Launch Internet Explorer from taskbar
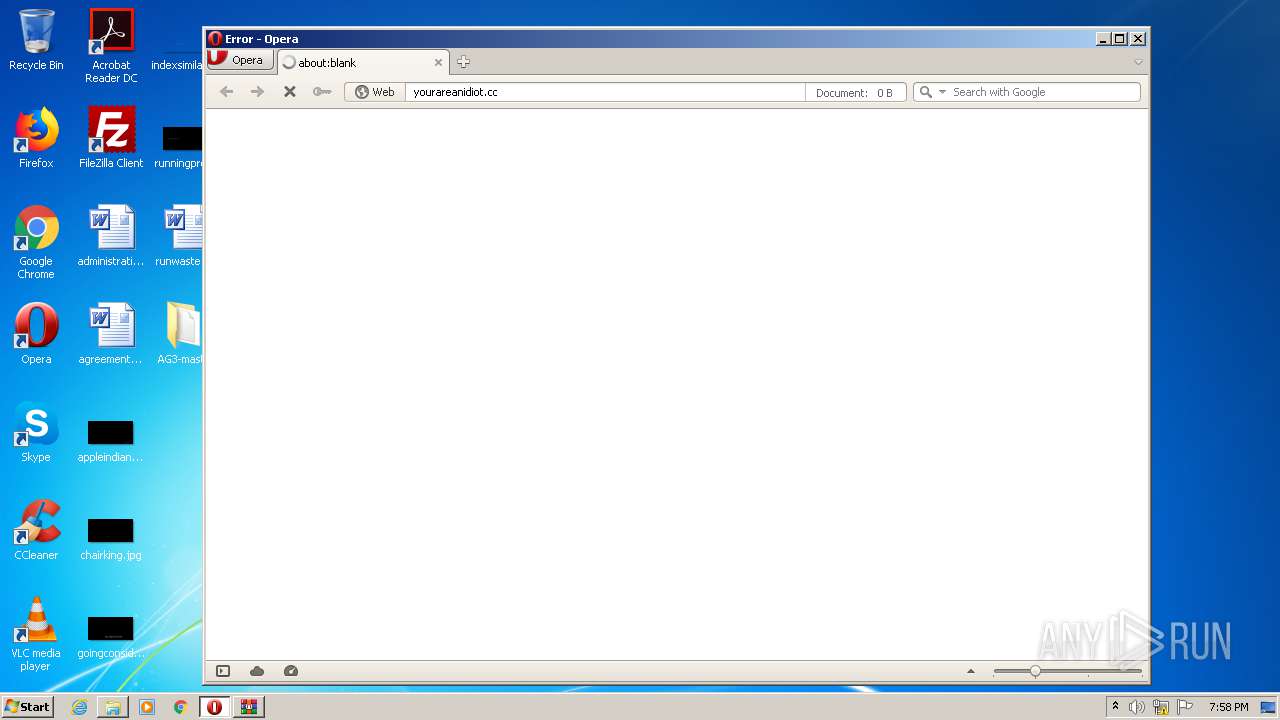Viewport: 1280px width, 720px height. pyautogui.click(x=79, y=707)
